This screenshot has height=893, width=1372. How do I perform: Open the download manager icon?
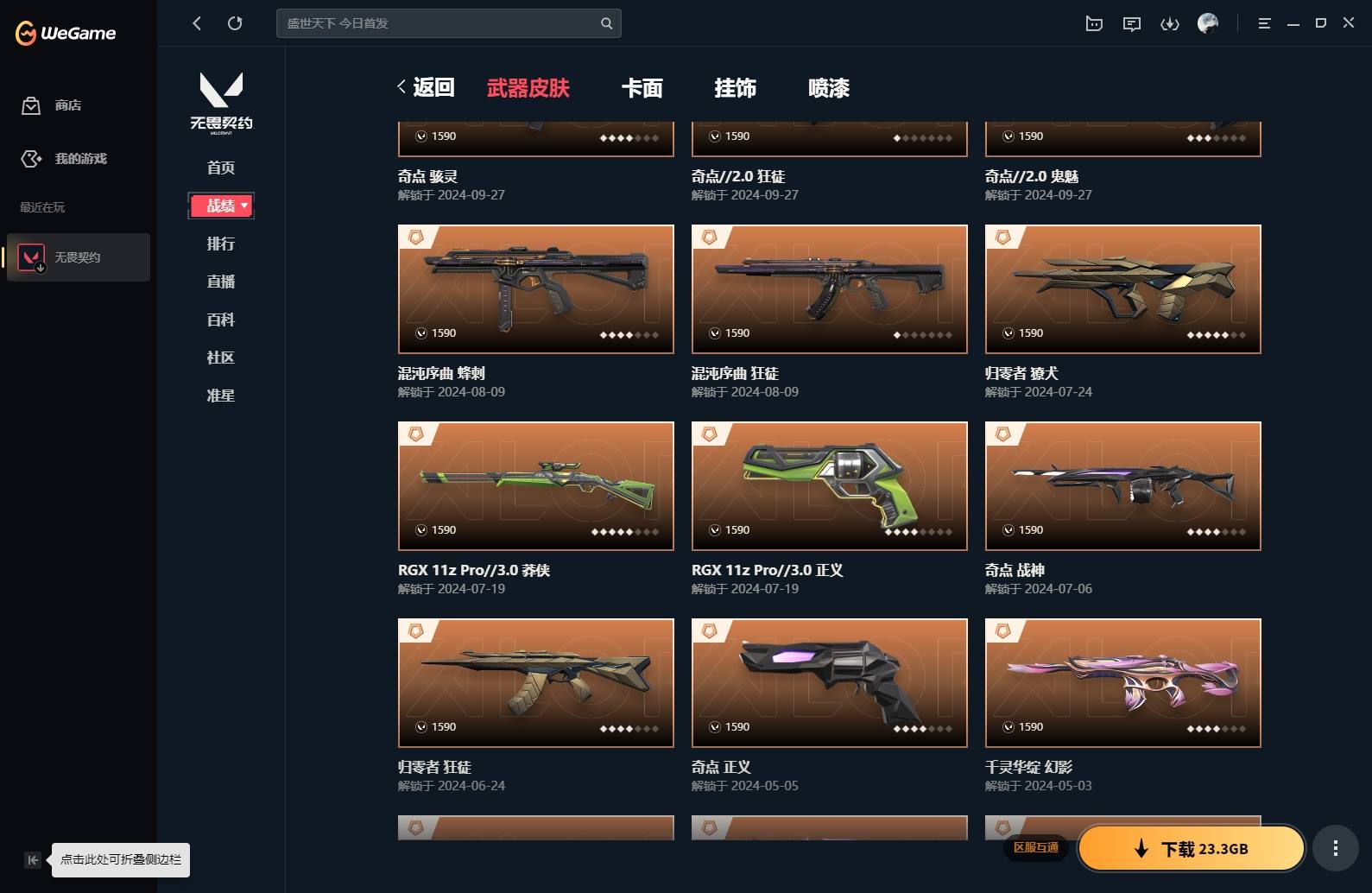[1170, 23]
